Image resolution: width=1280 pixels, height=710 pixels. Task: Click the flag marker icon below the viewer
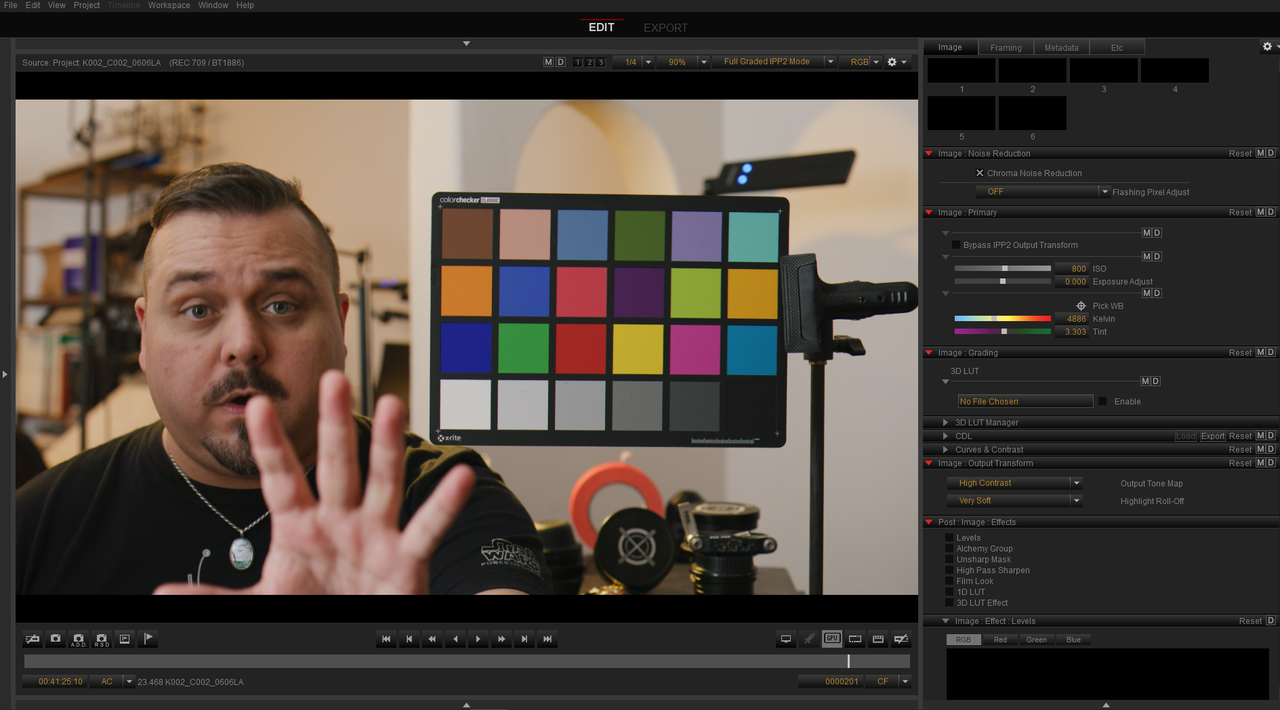click(148, 638)
